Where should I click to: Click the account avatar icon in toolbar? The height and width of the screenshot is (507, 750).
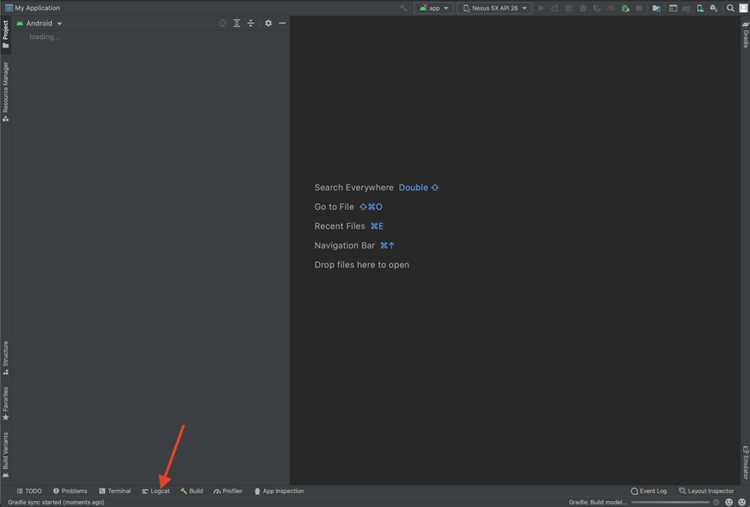point(744,8)
